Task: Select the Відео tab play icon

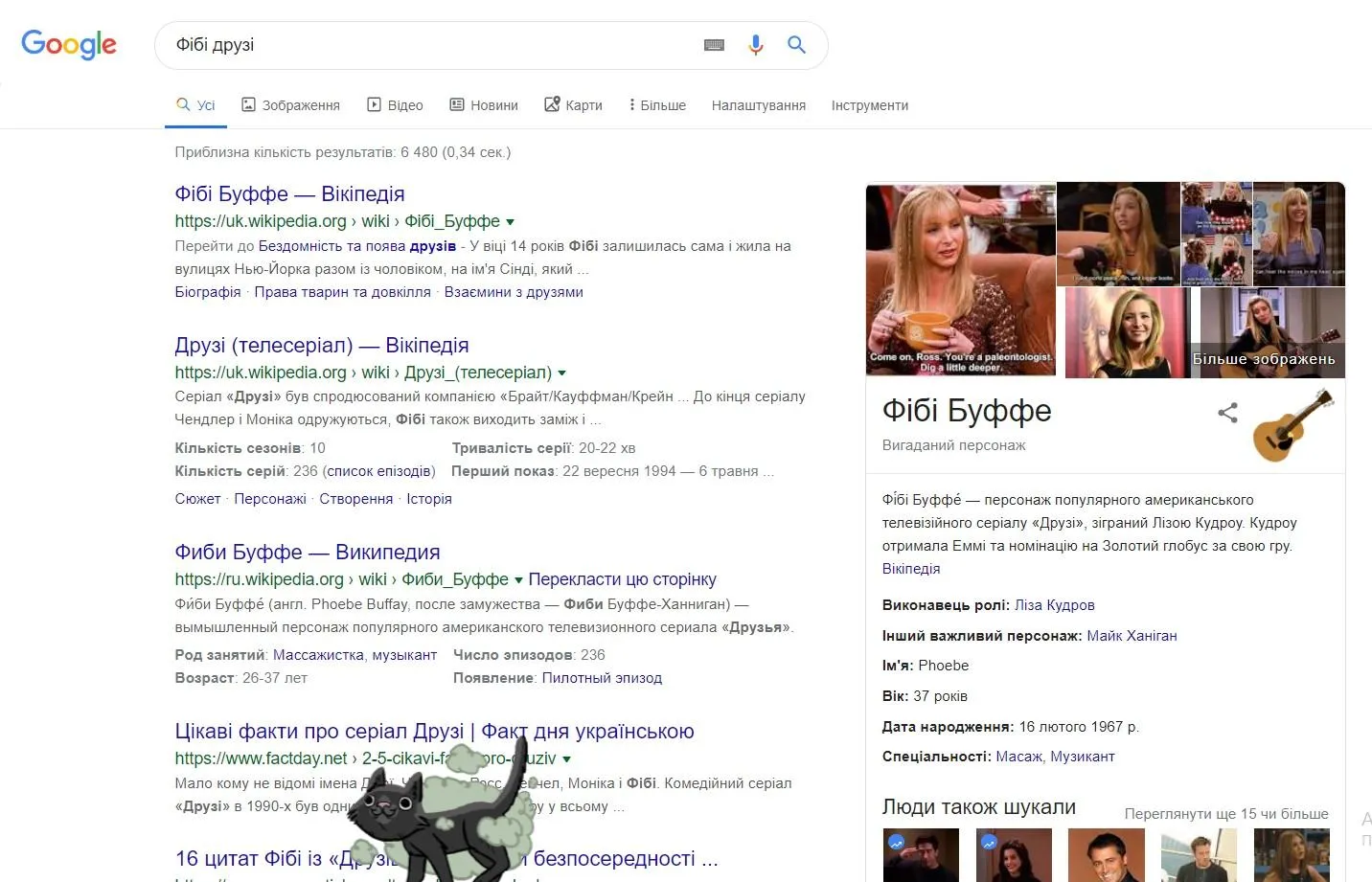Action: click(373, 103)
